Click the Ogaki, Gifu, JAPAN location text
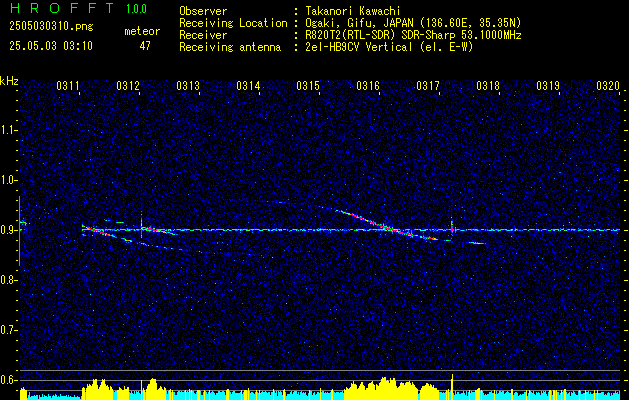Screen dimensions: 629x400 413,23
